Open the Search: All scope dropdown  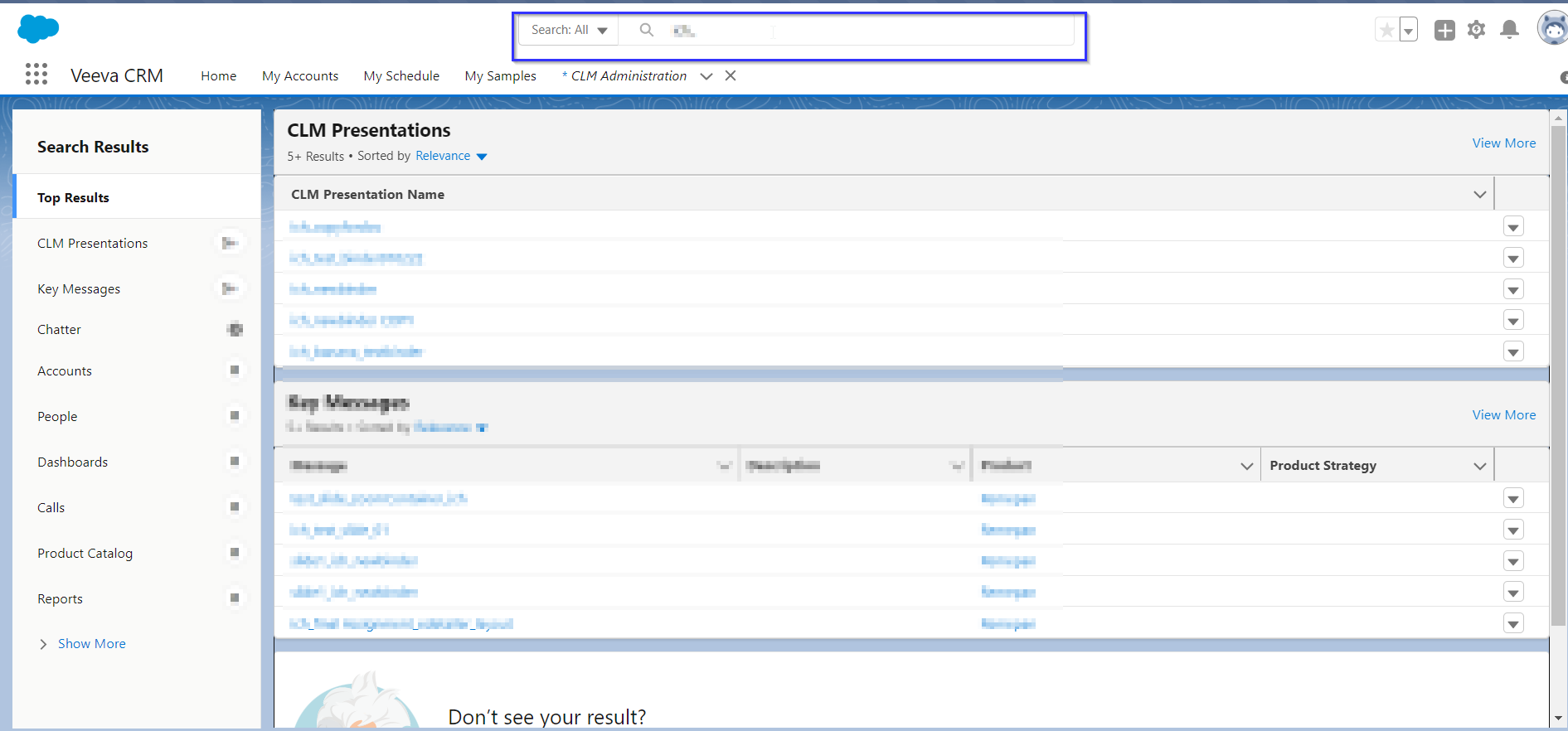click(x=569, y=31)
